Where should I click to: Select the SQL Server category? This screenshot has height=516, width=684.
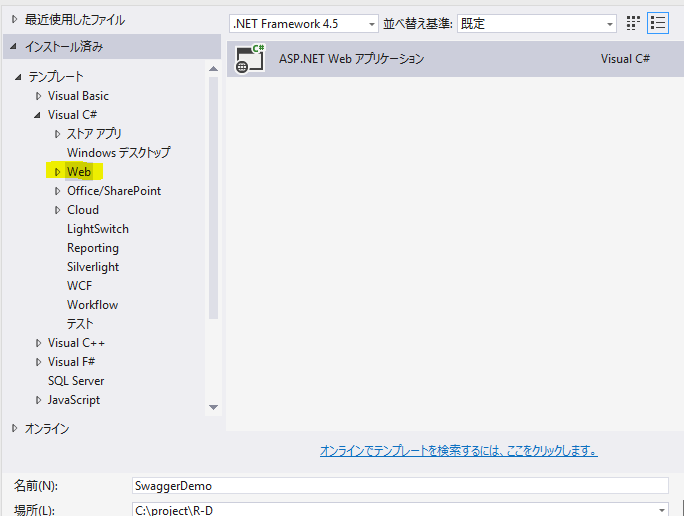coord(76,381)
